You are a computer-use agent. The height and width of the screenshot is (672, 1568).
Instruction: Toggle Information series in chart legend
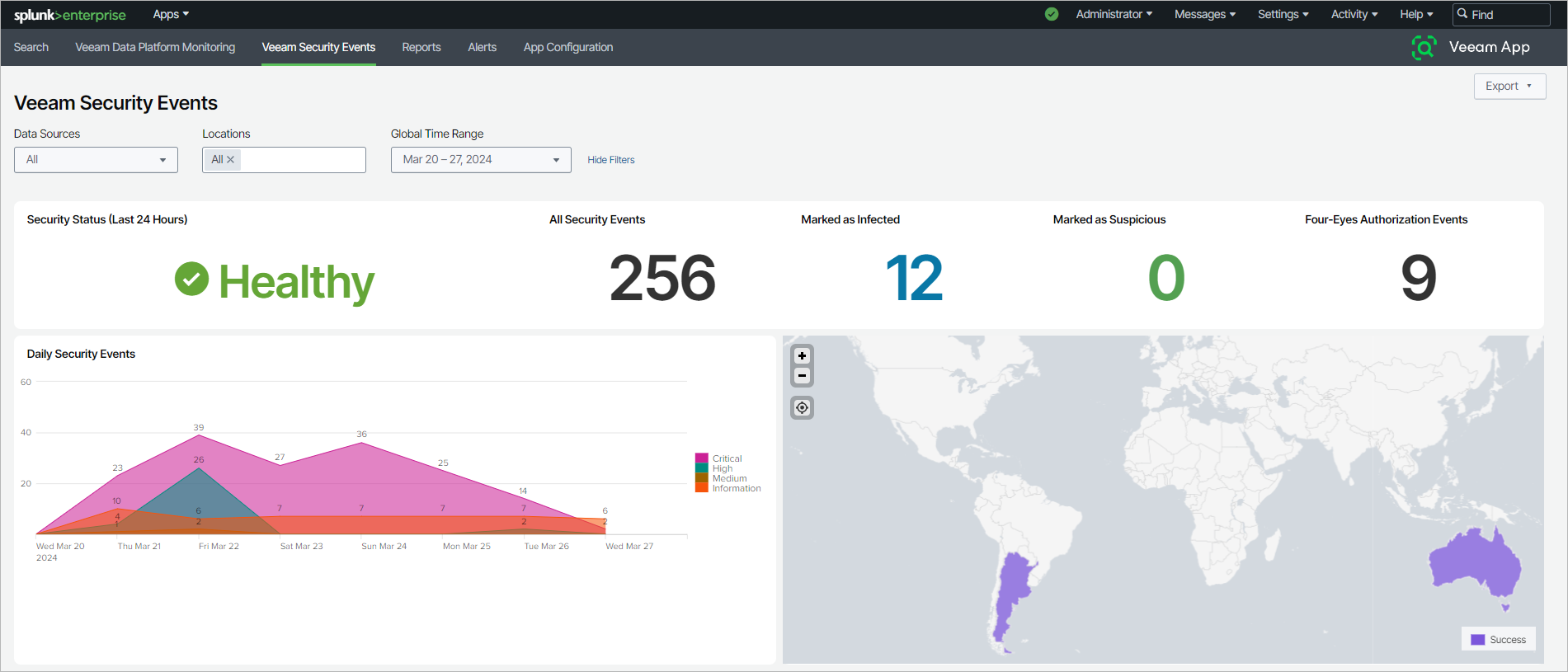pos(728,488)
